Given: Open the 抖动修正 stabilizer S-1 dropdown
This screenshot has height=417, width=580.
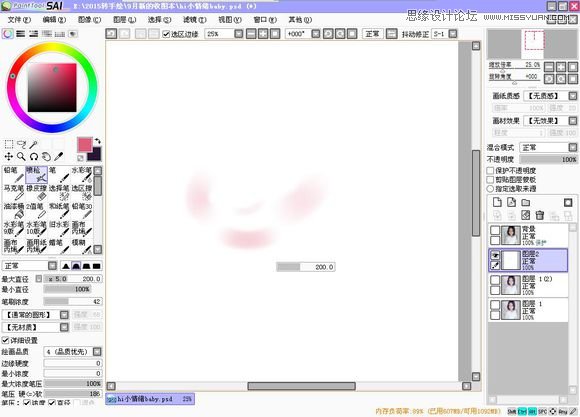Looking at the screenshot, I should coord(453,34).
